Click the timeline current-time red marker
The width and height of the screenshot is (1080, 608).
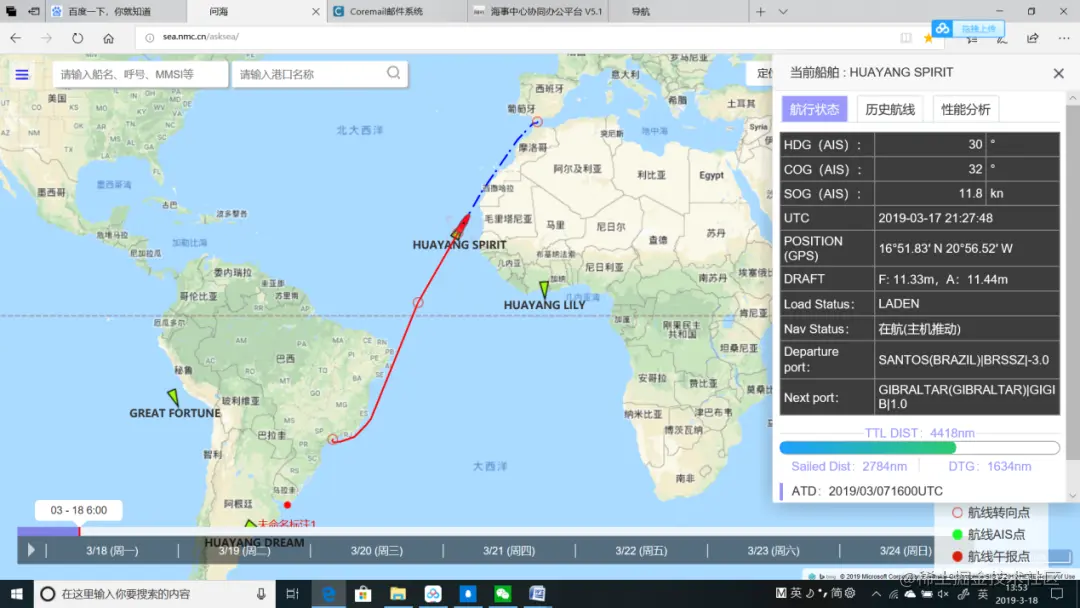pyautogui.click(x=79, y=531)
